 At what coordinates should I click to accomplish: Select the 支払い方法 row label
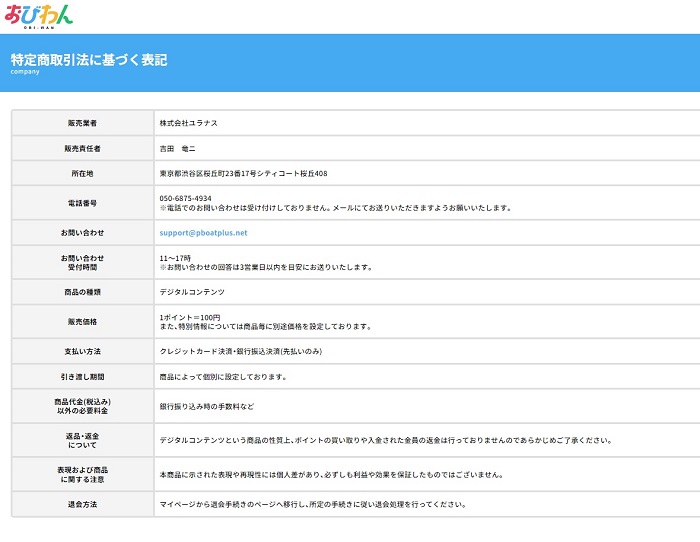pyautogui.click(x=82, y=352)
